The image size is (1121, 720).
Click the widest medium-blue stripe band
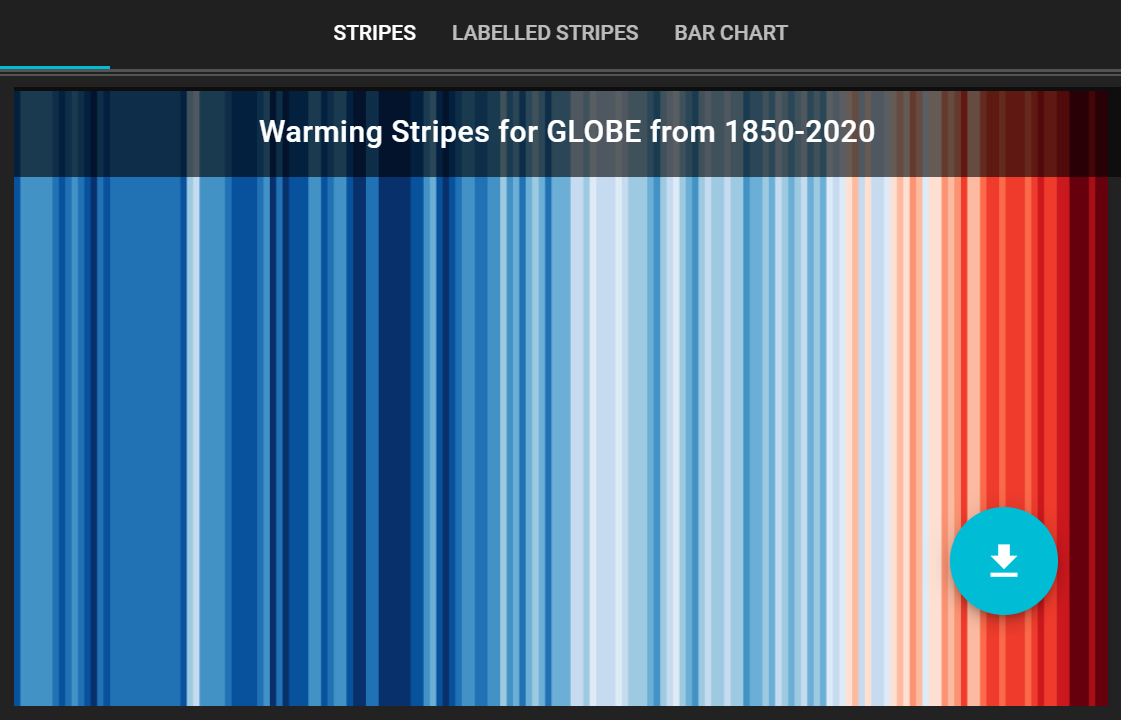tap(147, 441)
